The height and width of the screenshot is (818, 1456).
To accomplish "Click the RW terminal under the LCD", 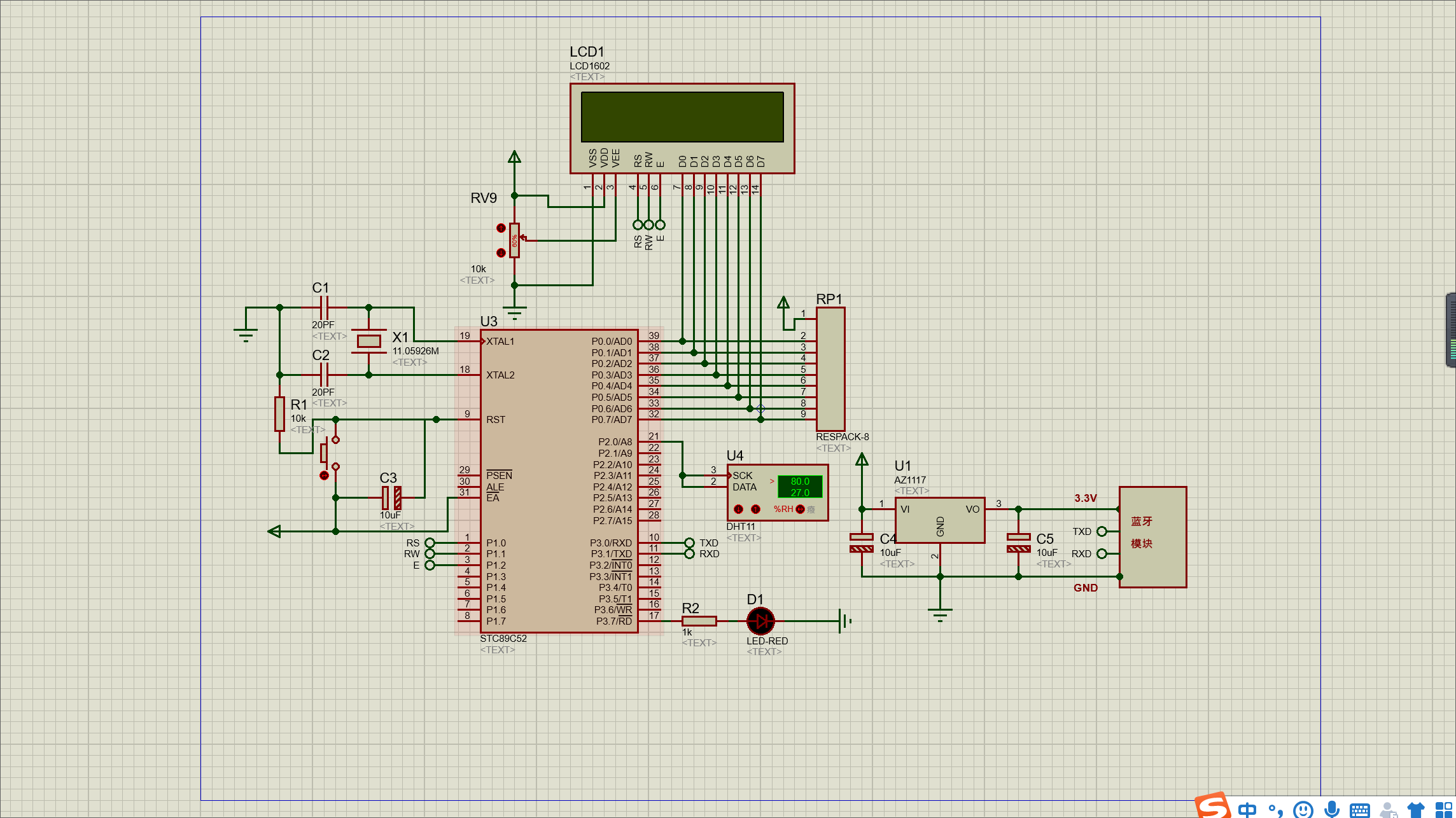I will [648, 225].
